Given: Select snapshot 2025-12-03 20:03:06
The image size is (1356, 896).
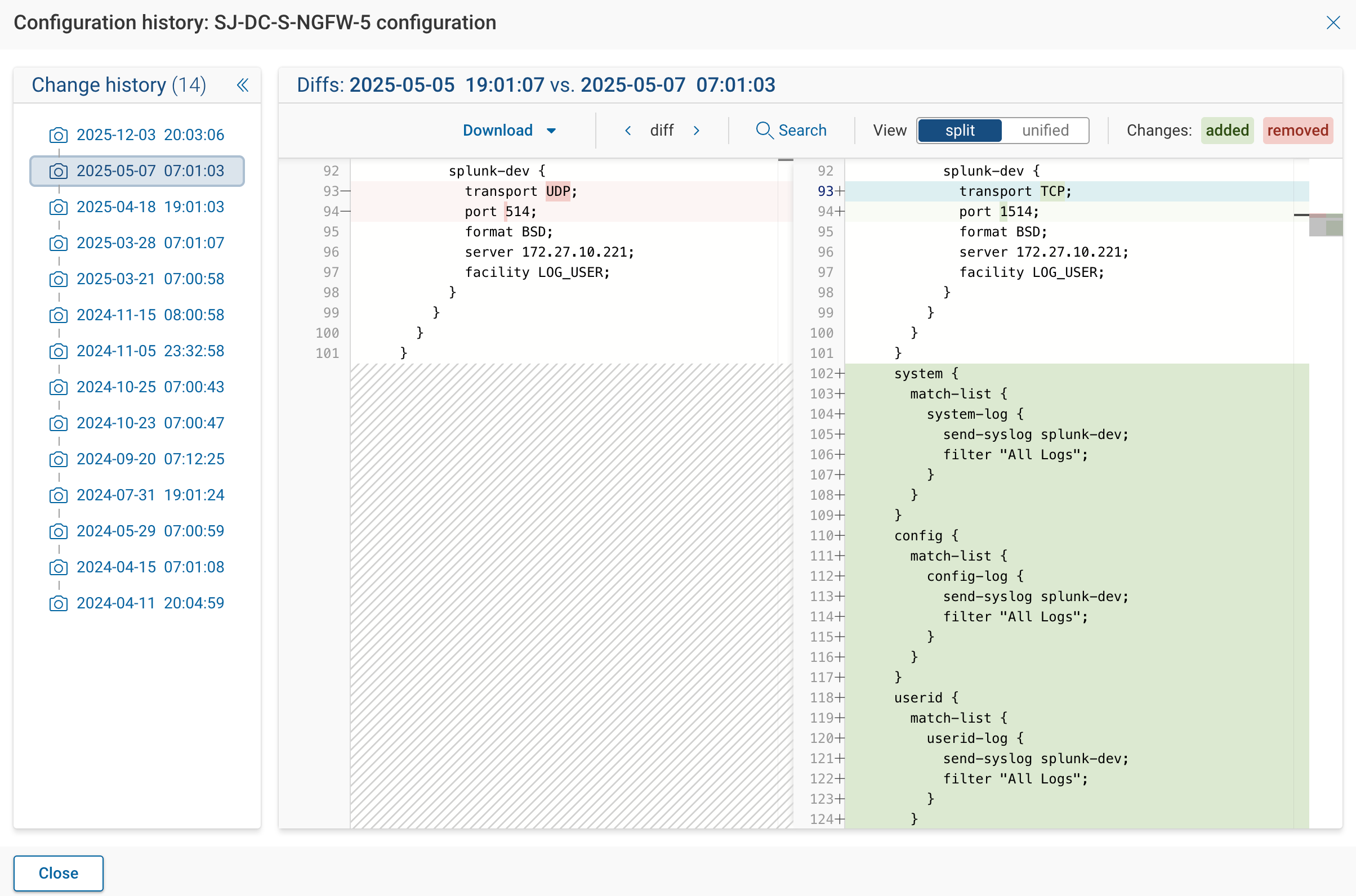Looking at the screenshot, I should pyautogui.click(x=150, y=135).
